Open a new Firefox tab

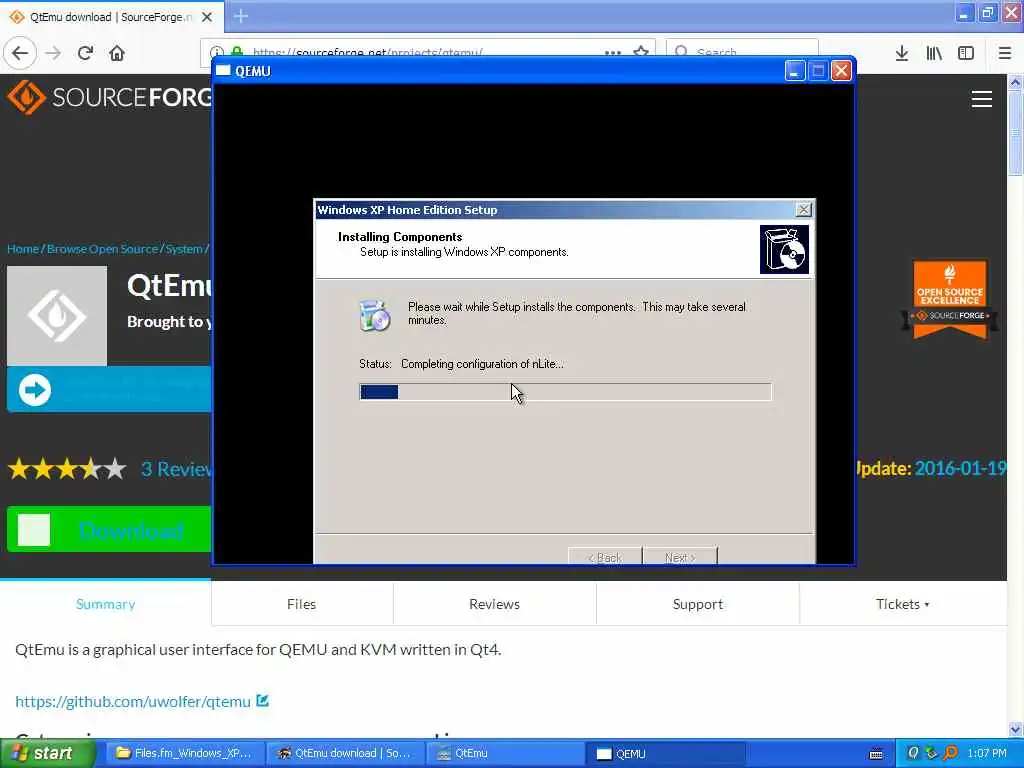[x=241, y=16]
